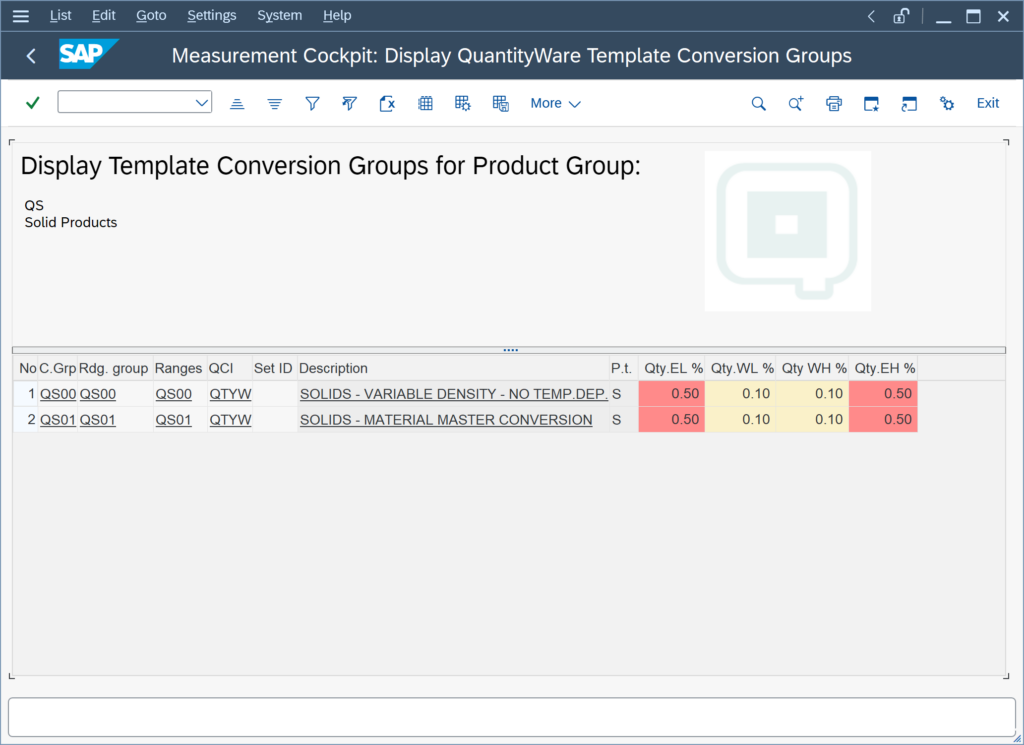Select the Set ID column header
Image resolution: width=1024 pixels, height=745 pixels.
tap(274, 368)
